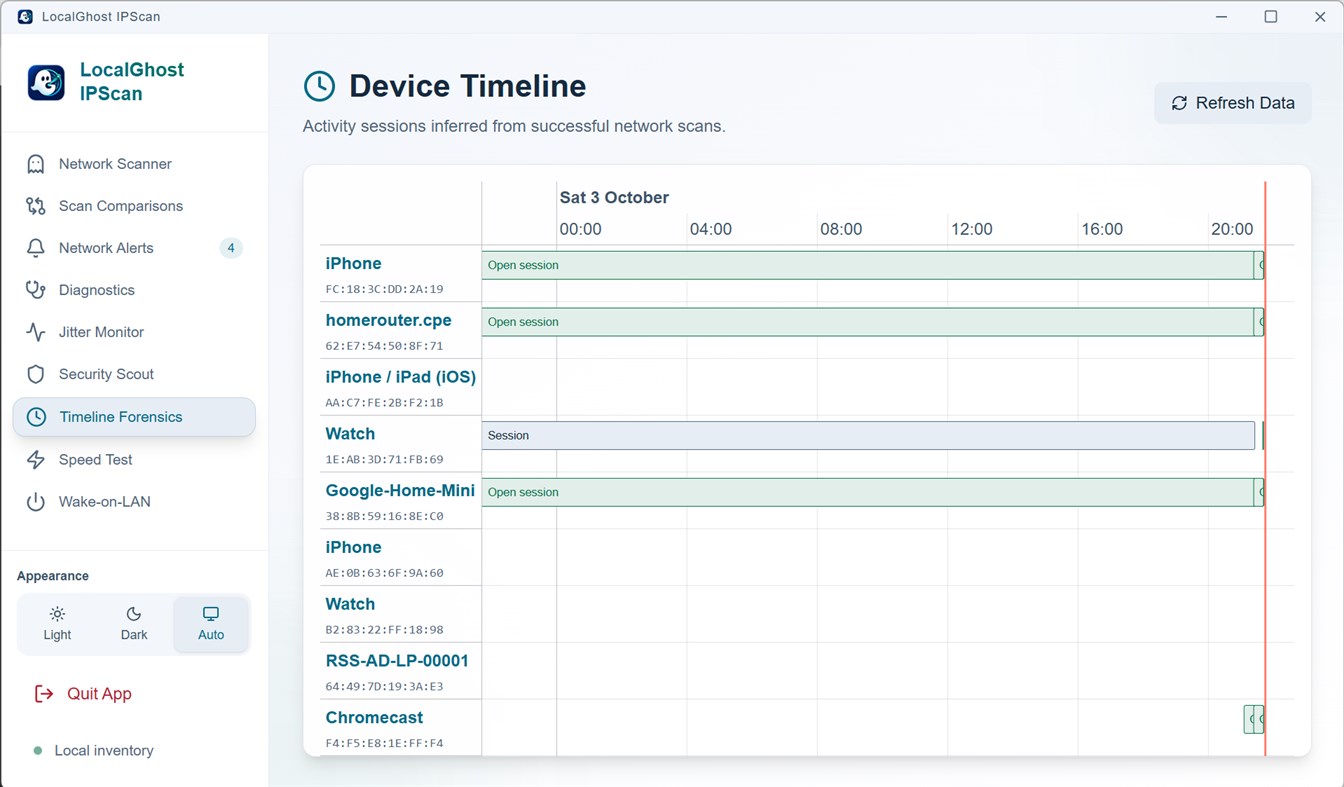Image resolution: width=1344 pixels, height=787 pixels.
Task: Click the Device Timeline clock header icon
Action: (319, 86)
